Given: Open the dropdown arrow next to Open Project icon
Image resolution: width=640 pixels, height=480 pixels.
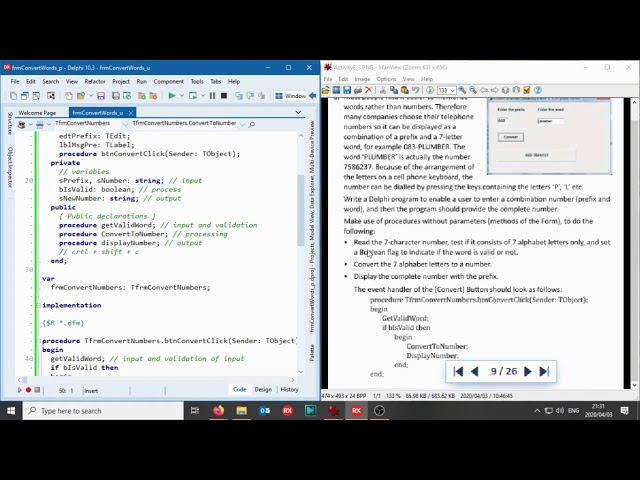Looking at the screenshot, I should click(x=91, y=96).
